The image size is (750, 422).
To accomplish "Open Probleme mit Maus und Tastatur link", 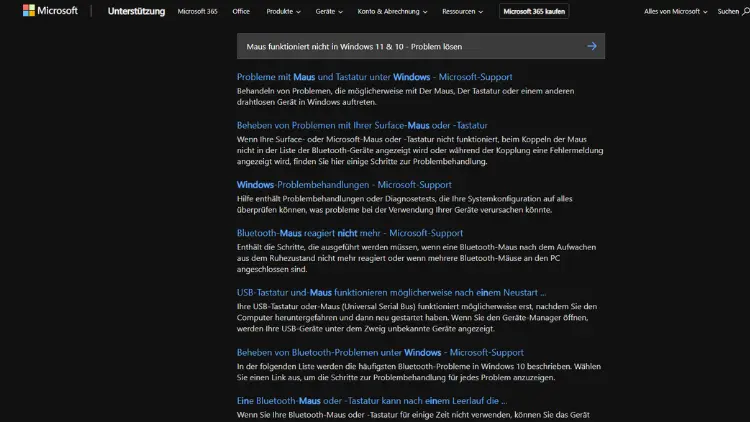I will (x=375, y=77).
